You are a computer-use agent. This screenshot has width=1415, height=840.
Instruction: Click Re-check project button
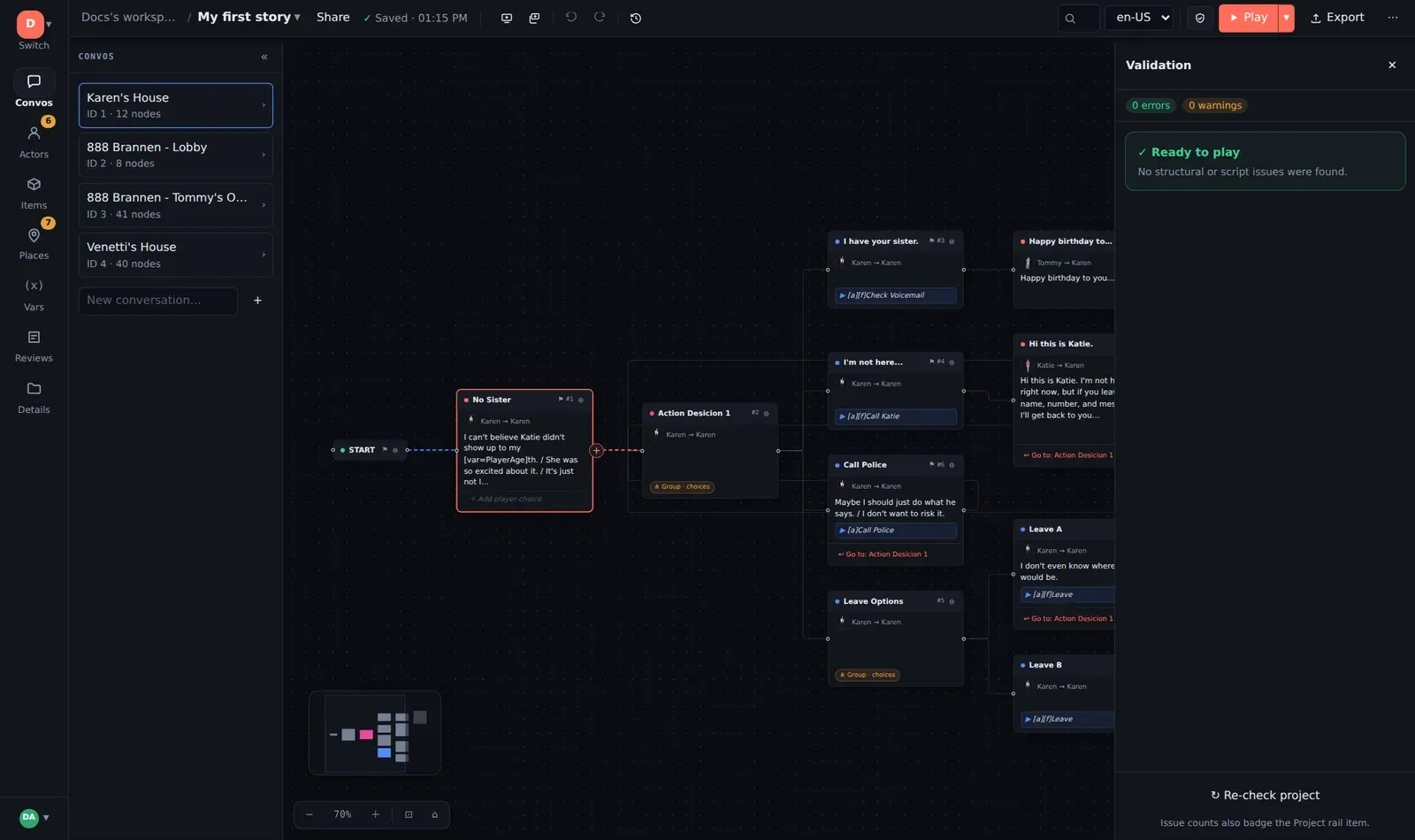(1265, 795)
